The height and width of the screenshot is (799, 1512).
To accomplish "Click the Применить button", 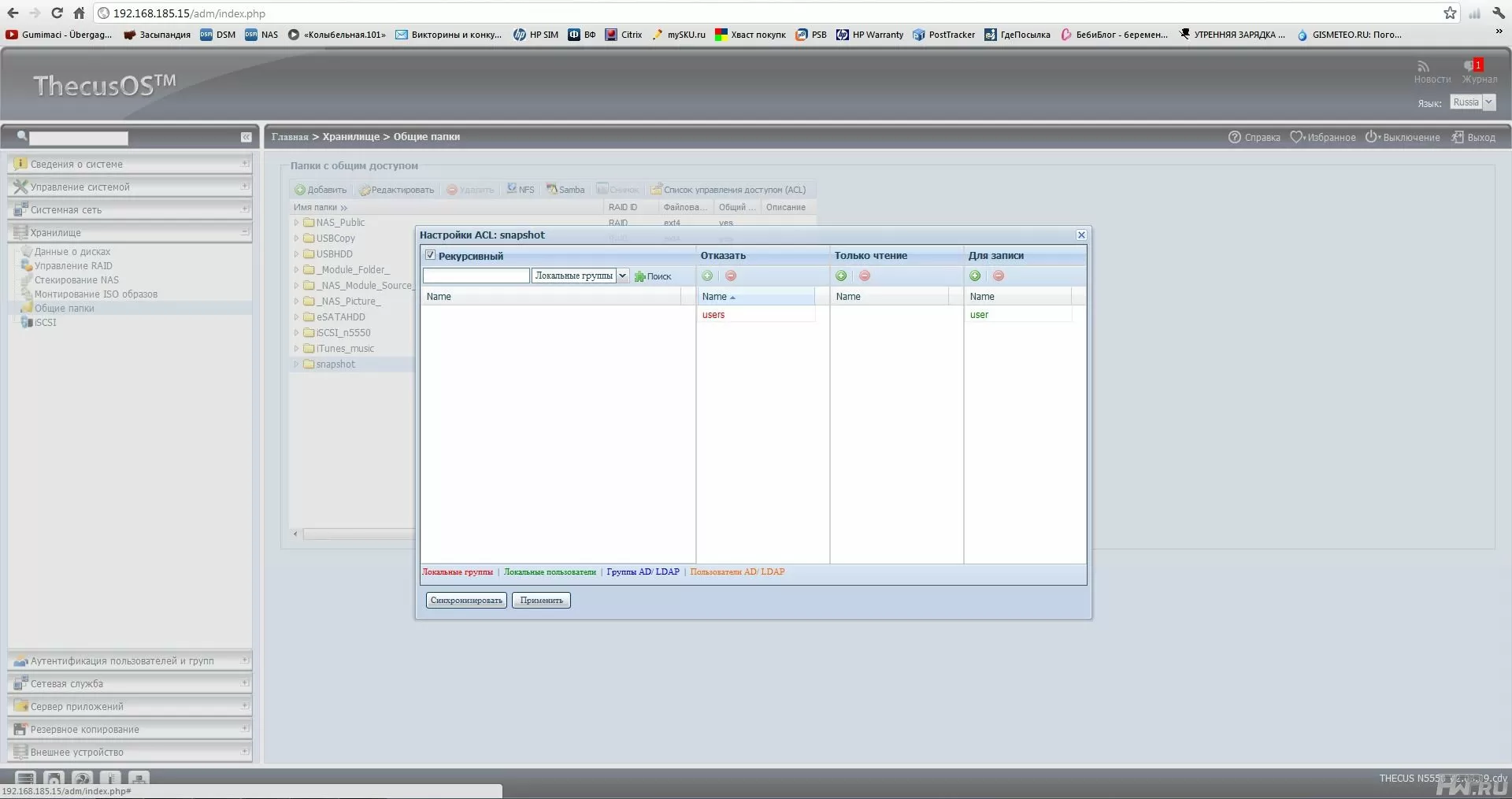I will [x=541, y=600].
